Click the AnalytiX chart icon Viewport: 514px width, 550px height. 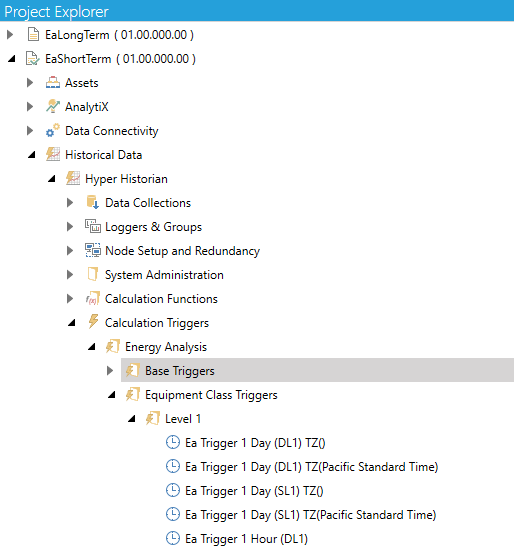click(x=53, y=107)
